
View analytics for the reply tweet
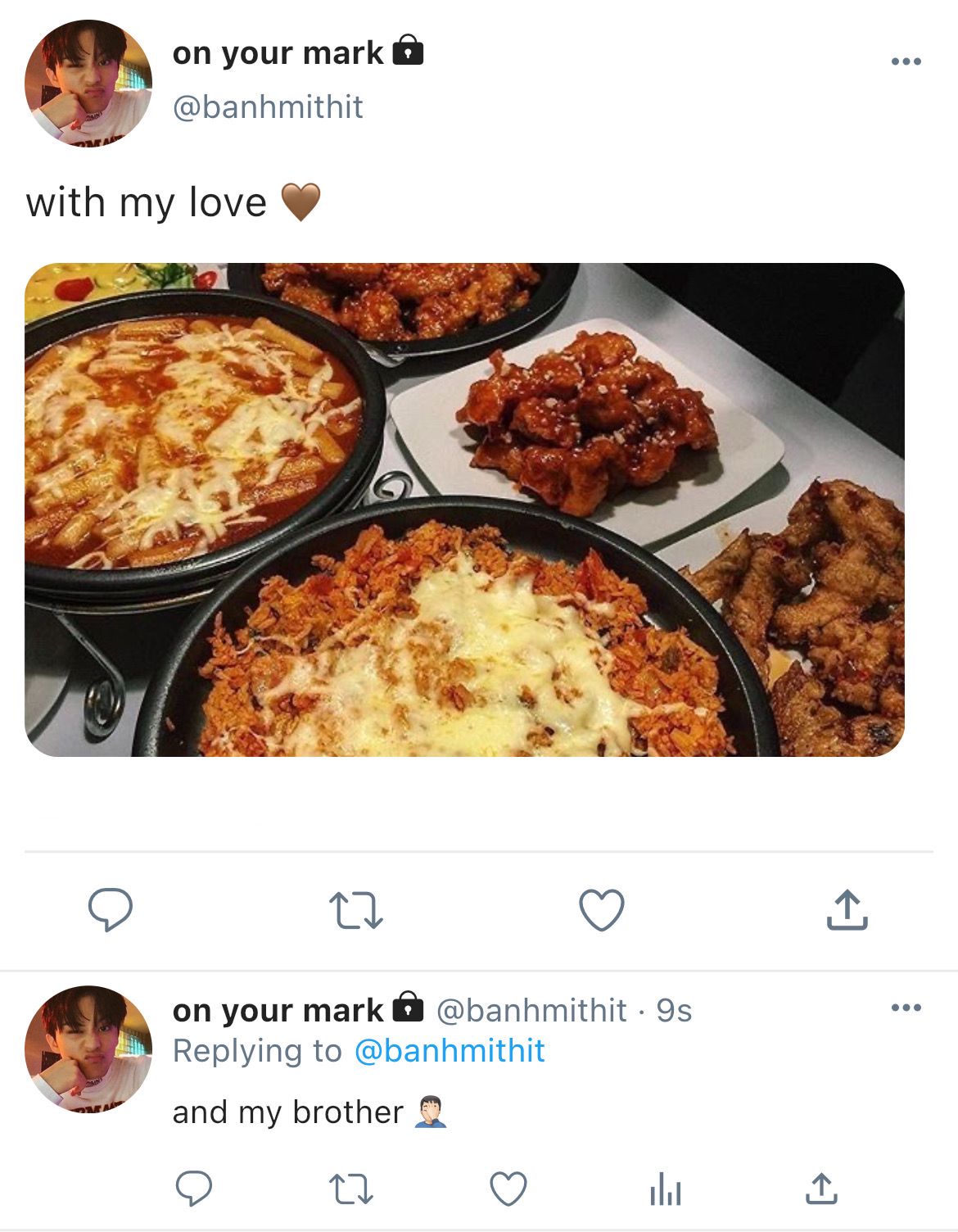(x=665, y=1190)
